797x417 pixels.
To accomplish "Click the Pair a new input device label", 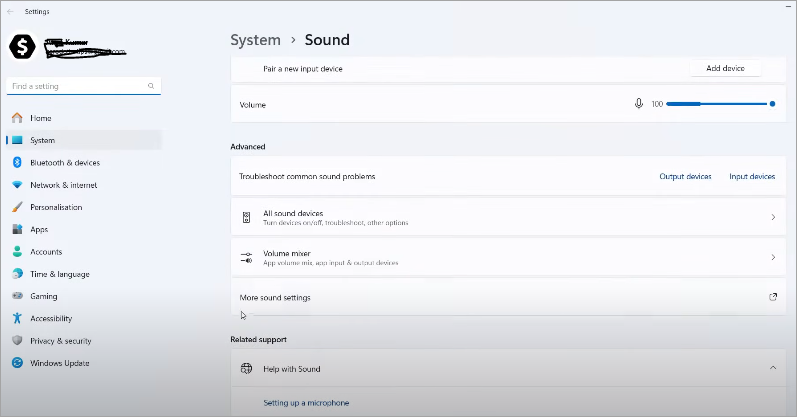I will 302,69.
